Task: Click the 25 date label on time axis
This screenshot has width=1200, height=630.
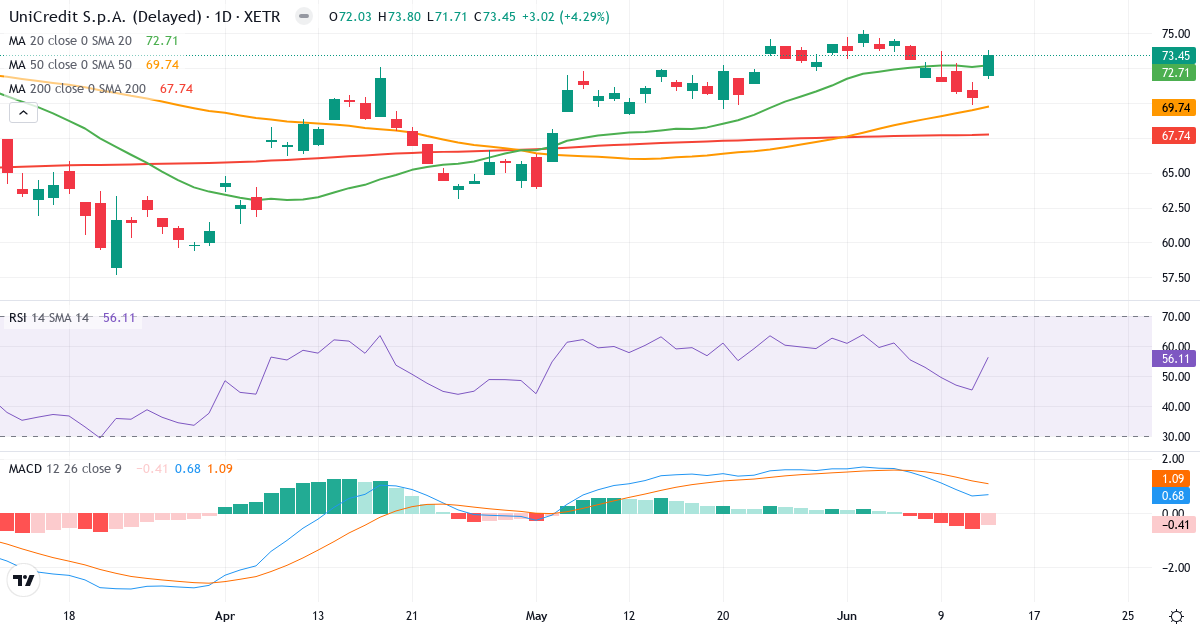Action: click(1128, 615)
